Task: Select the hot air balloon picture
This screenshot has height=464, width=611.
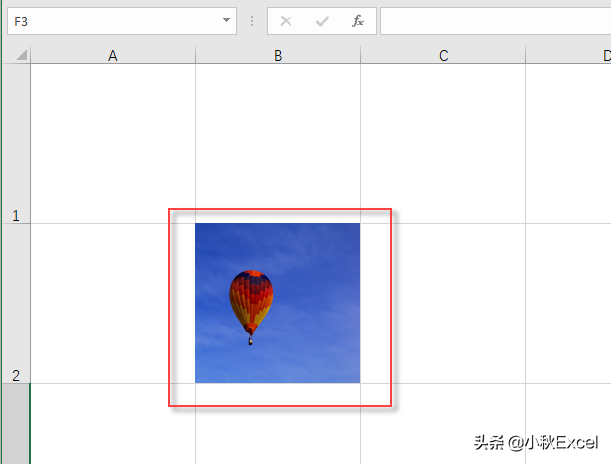Action: point(277,303)
